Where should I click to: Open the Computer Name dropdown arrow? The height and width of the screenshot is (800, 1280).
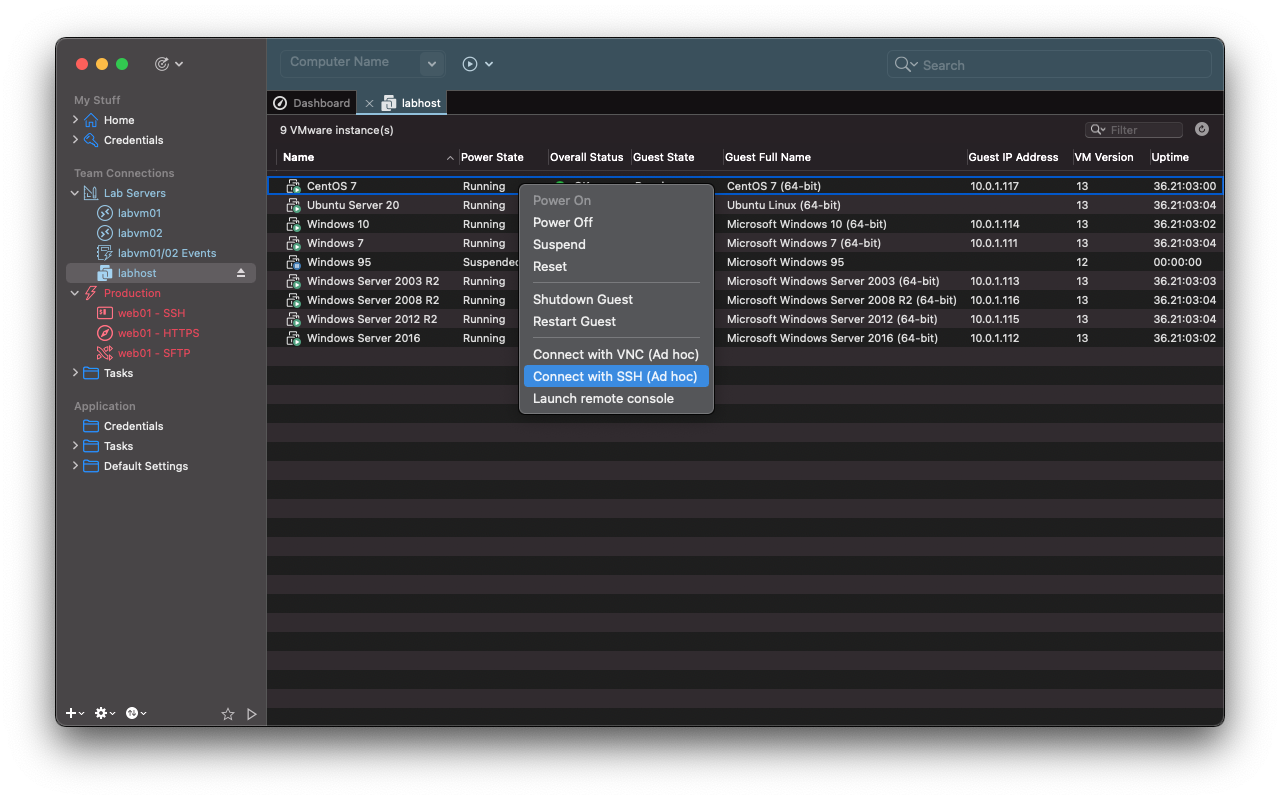click(431, 63)
